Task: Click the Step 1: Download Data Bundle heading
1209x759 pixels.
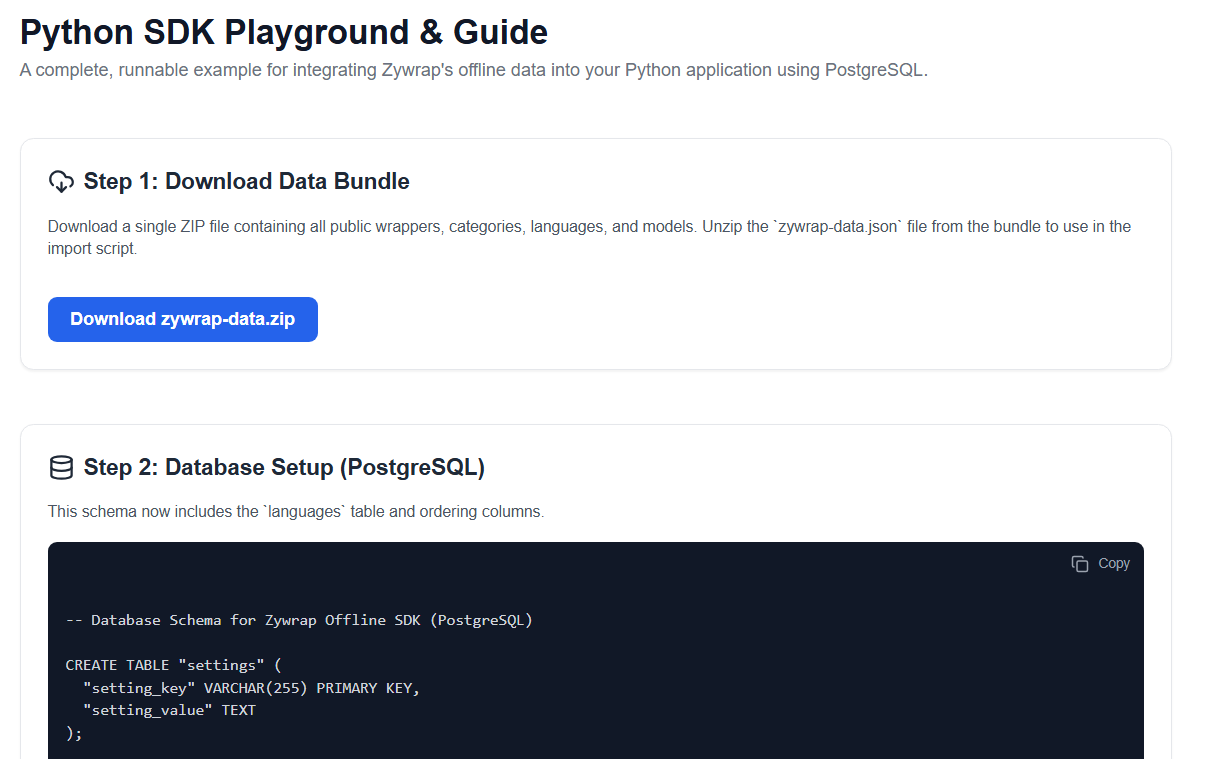Action: [247, 182]
